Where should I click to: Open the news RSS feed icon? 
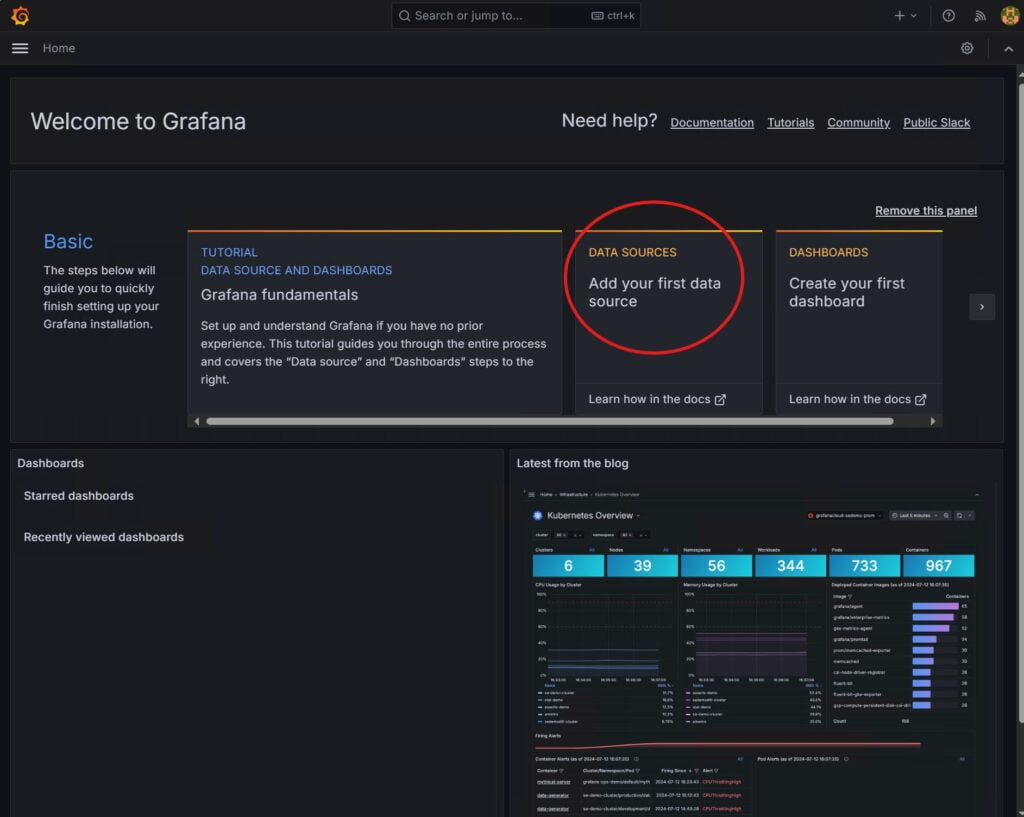(980, 16)
